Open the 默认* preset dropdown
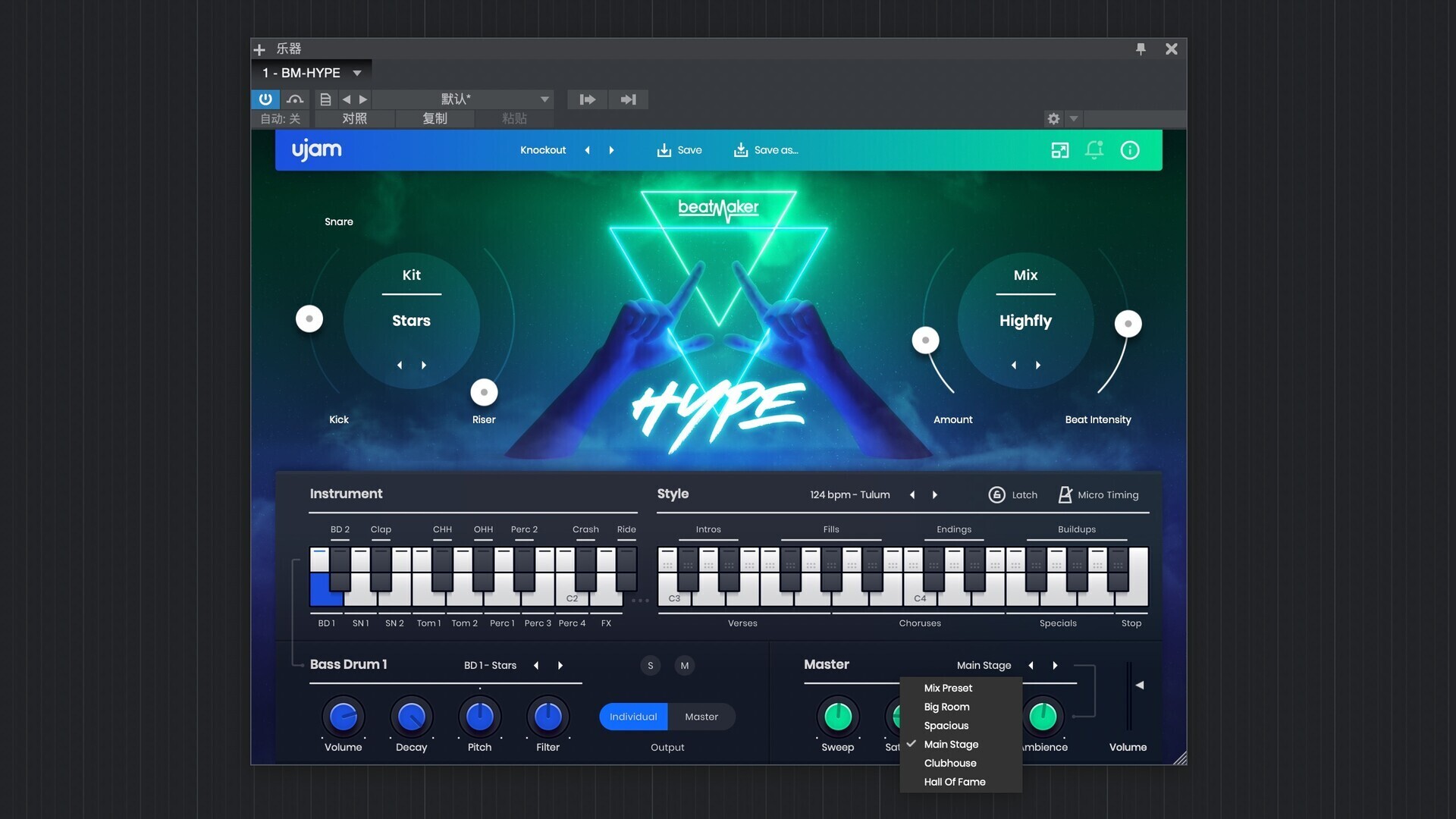Viewport: 1456px width, 819px height. (463, 99)
